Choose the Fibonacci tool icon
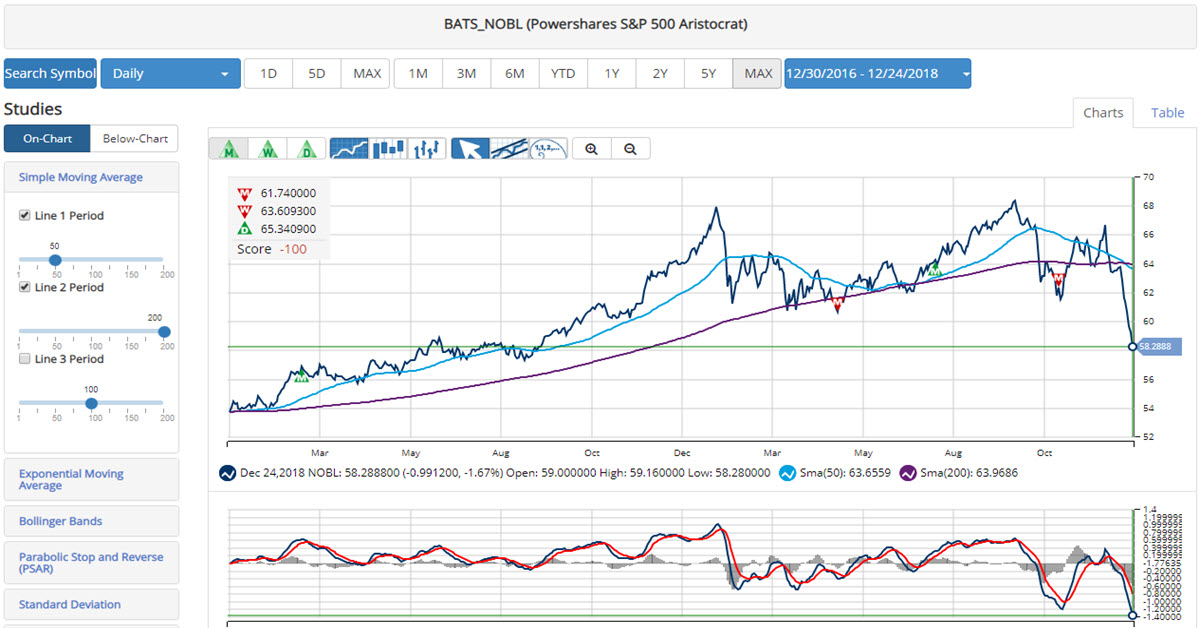 [x=548, y=149]
